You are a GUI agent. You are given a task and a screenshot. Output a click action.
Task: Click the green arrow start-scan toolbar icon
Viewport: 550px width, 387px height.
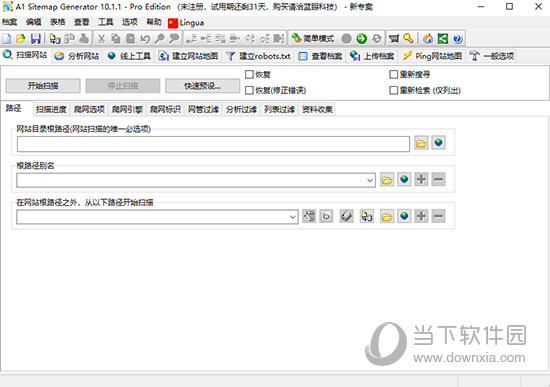(362, 38)
